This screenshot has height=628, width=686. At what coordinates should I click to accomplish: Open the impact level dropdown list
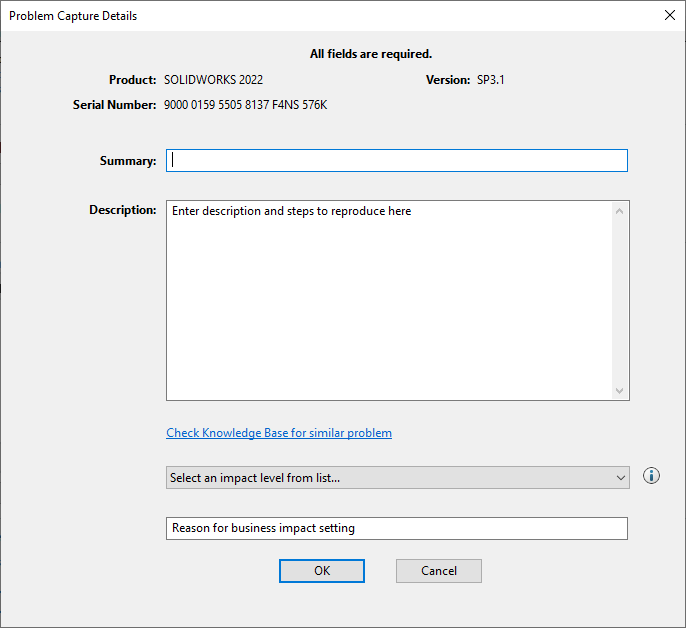coord(397,478)
